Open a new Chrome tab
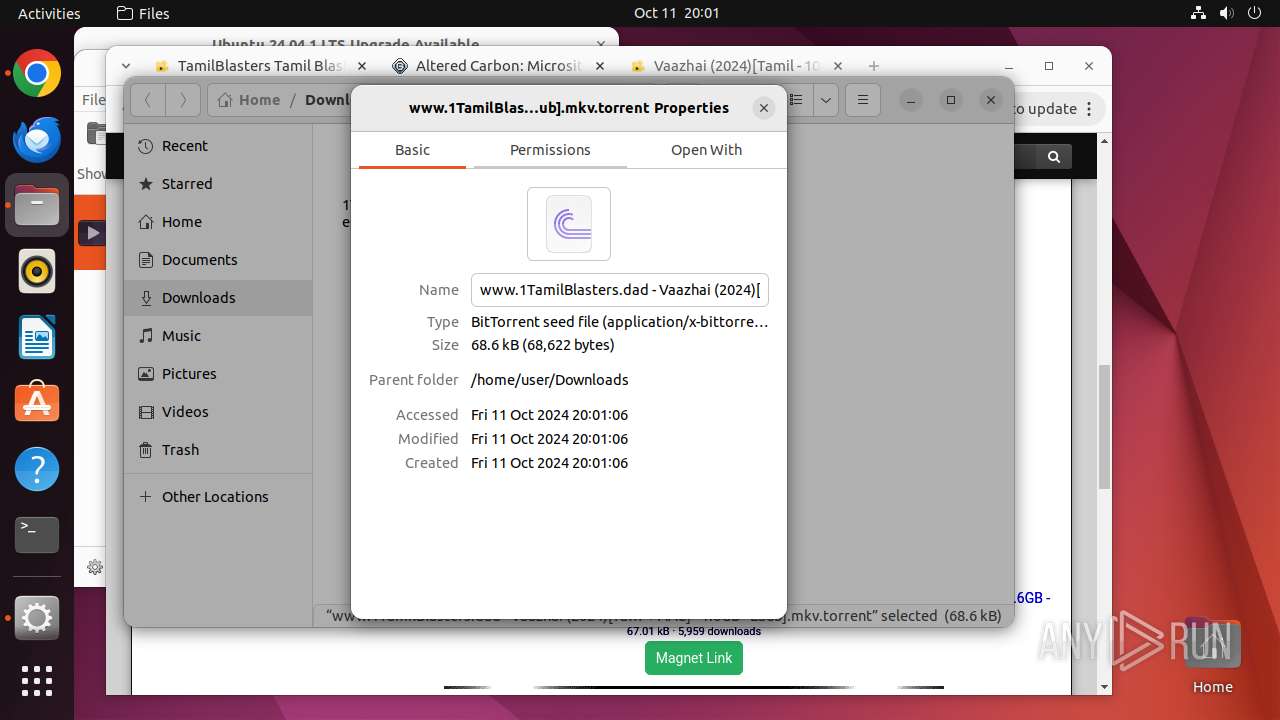Screen dimensions: 1280x720 874,66
